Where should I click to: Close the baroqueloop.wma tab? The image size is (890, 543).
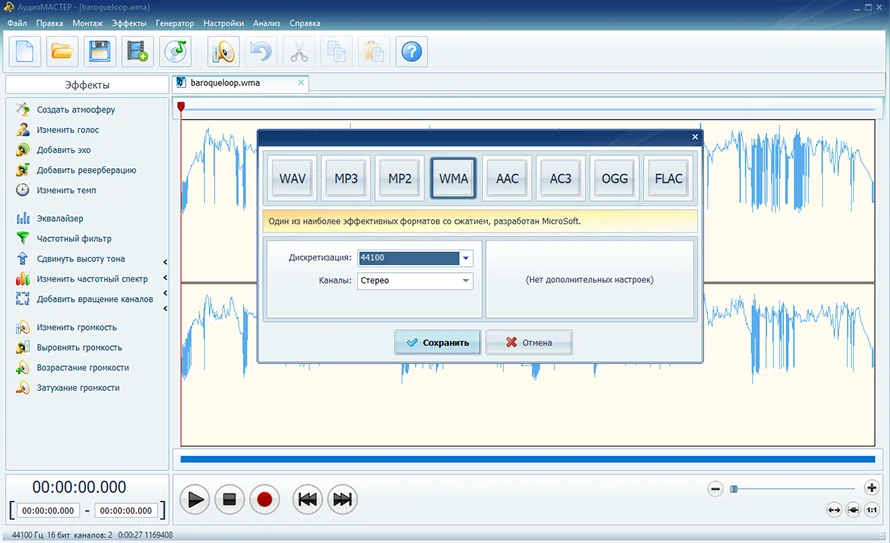(301, 82)
